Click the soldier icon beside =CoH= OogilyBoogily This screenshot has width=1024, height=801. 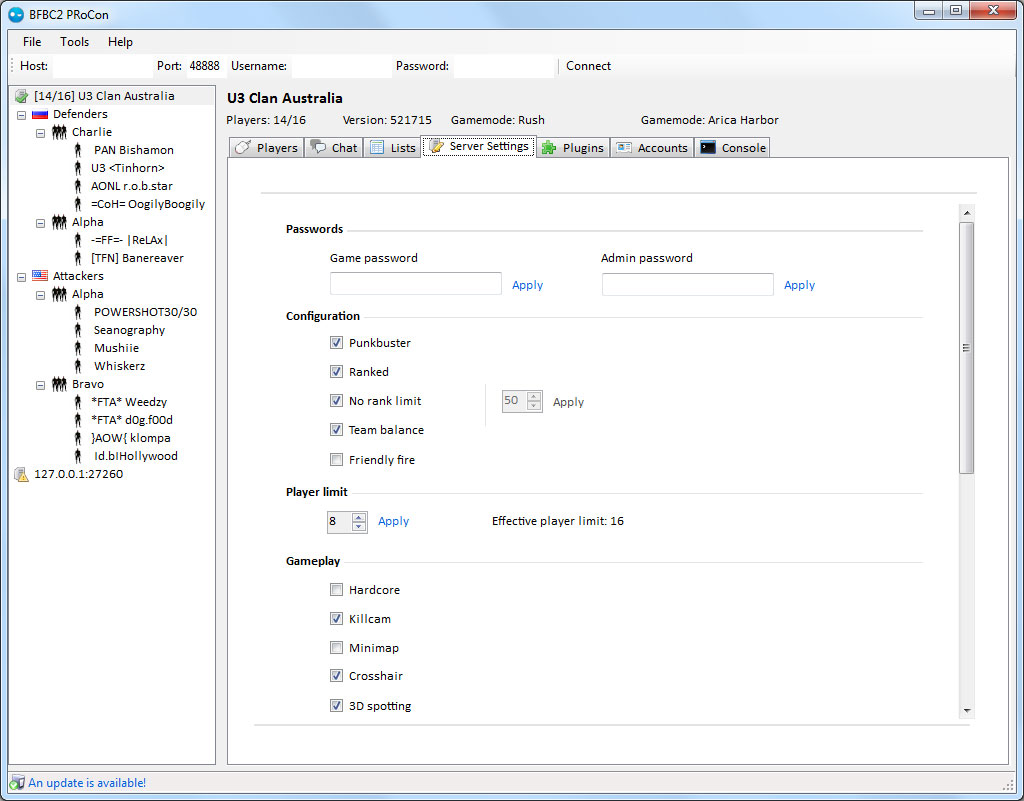(78, 204)
